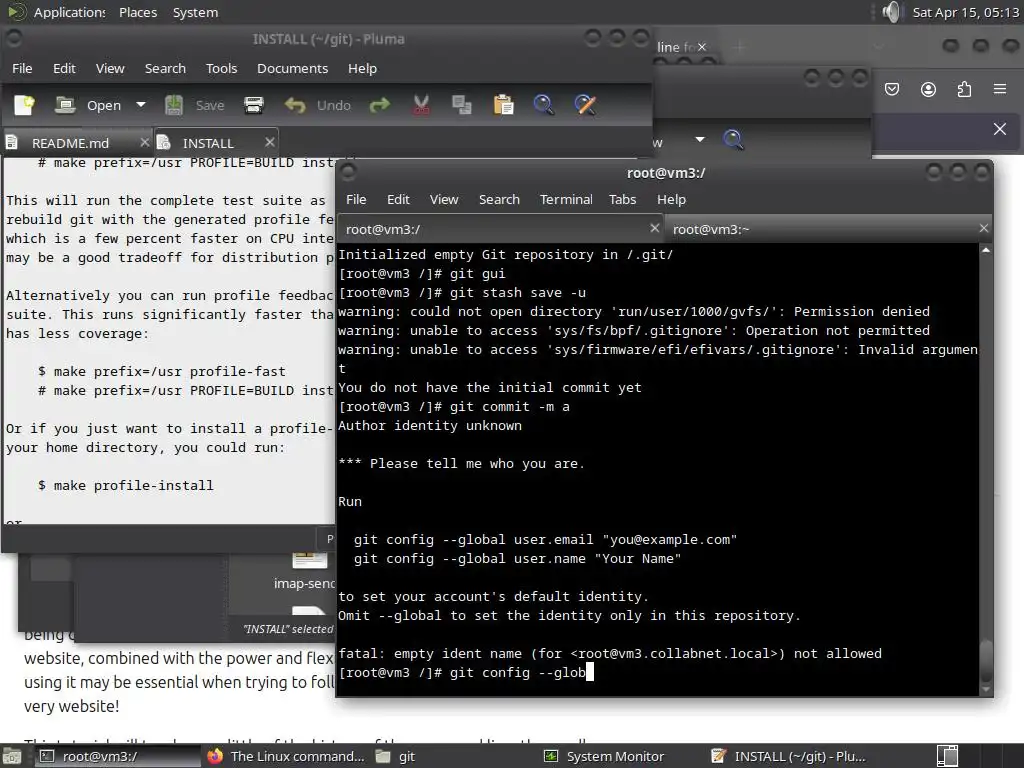Image resolution: width=1024 pixels, height=768 pixels.
Task: Close the INSTALL tab
Action: (x=270, y=142)
